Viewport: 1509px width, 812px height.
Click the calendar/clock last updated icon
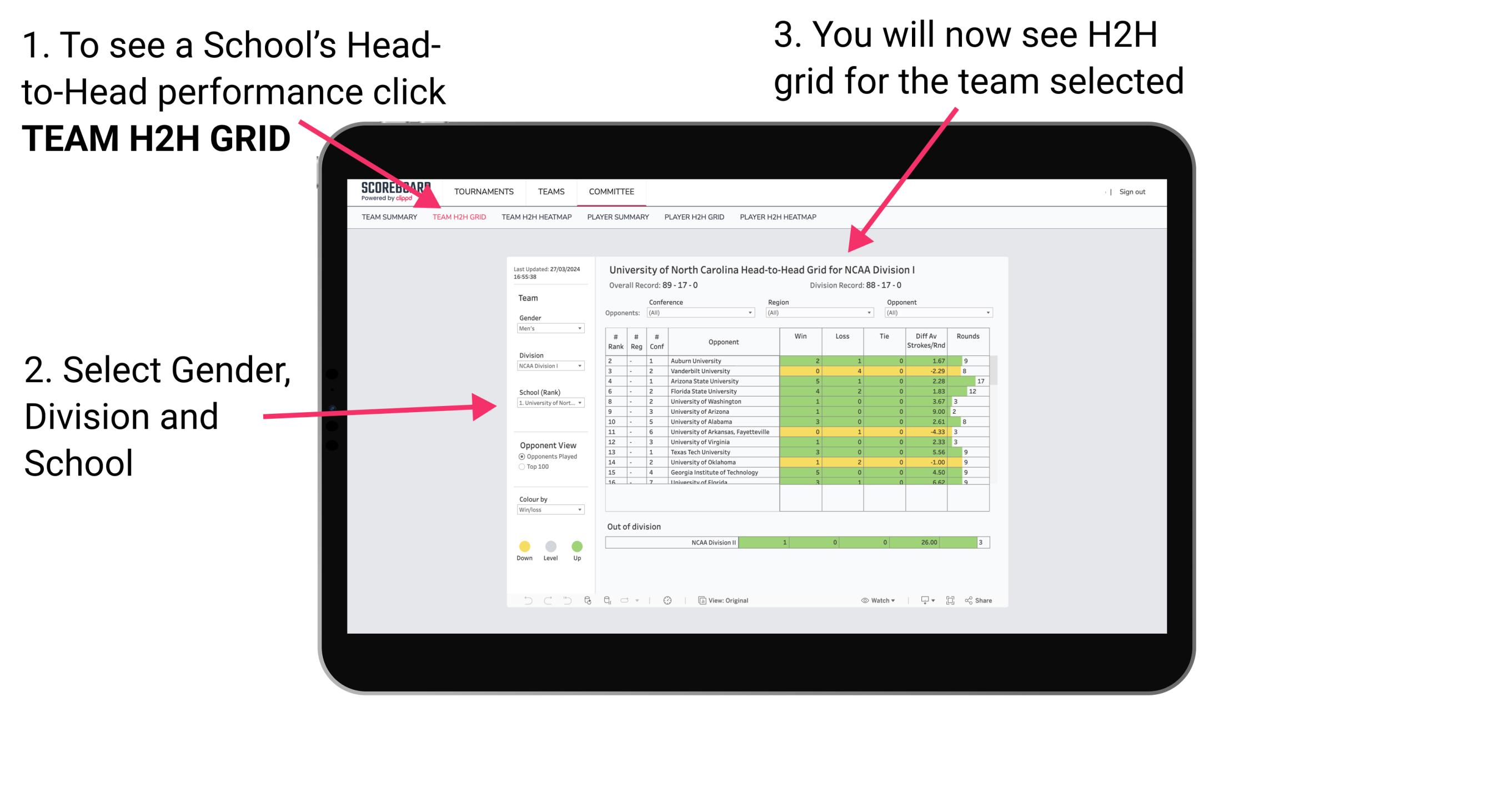tap(667, 600)
